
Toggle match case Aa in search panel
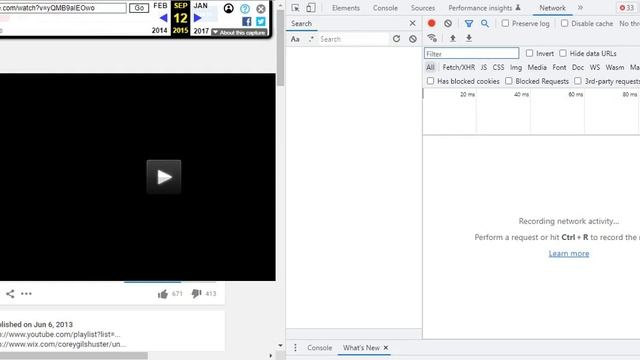click(295, 39)
